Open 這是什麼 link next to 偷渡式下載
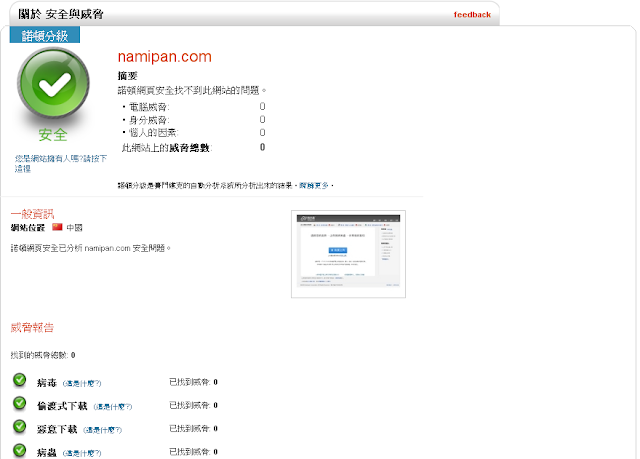This screenshot has width=640, height=459. [113, 407]
